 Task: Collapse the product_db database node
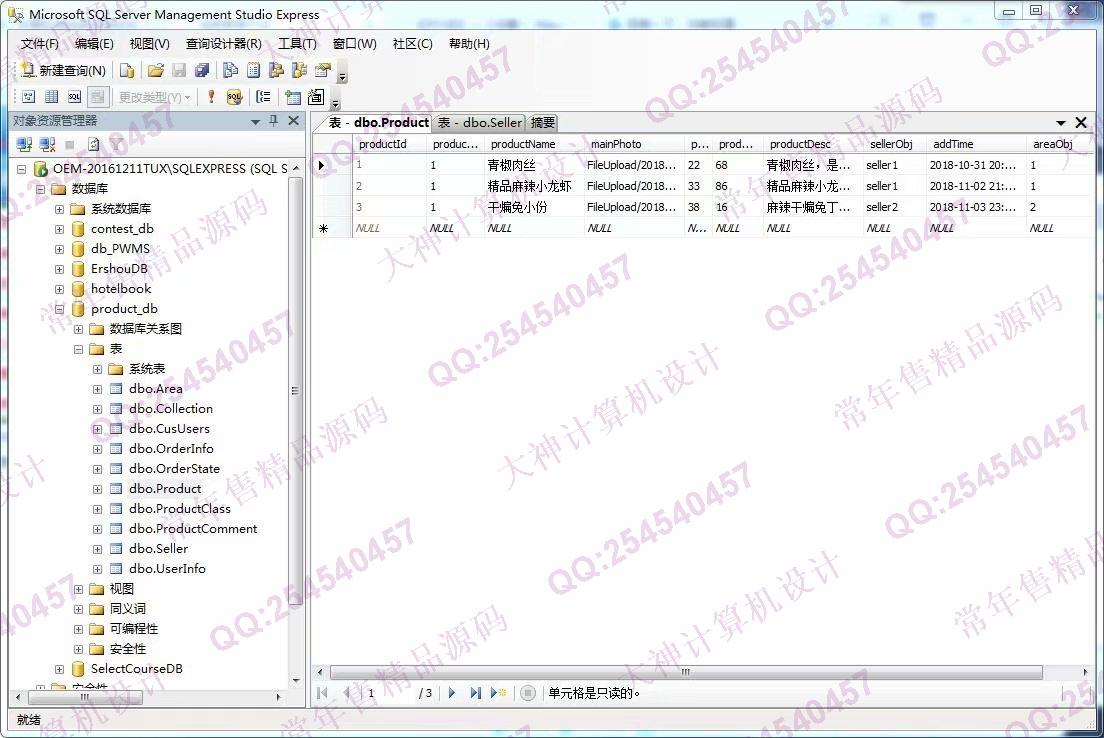(x=59, y=308)
